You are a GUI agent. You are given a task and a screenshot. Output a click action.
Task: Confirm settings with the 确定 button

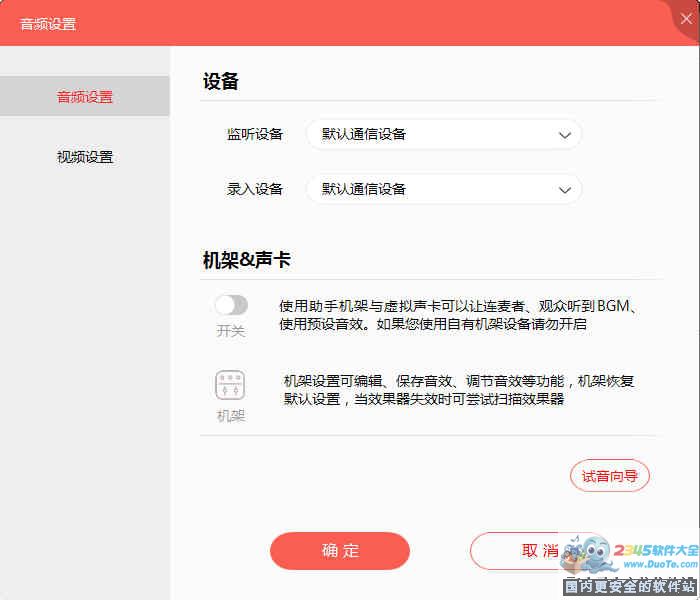pyautogui.click(x=340, y=551)
